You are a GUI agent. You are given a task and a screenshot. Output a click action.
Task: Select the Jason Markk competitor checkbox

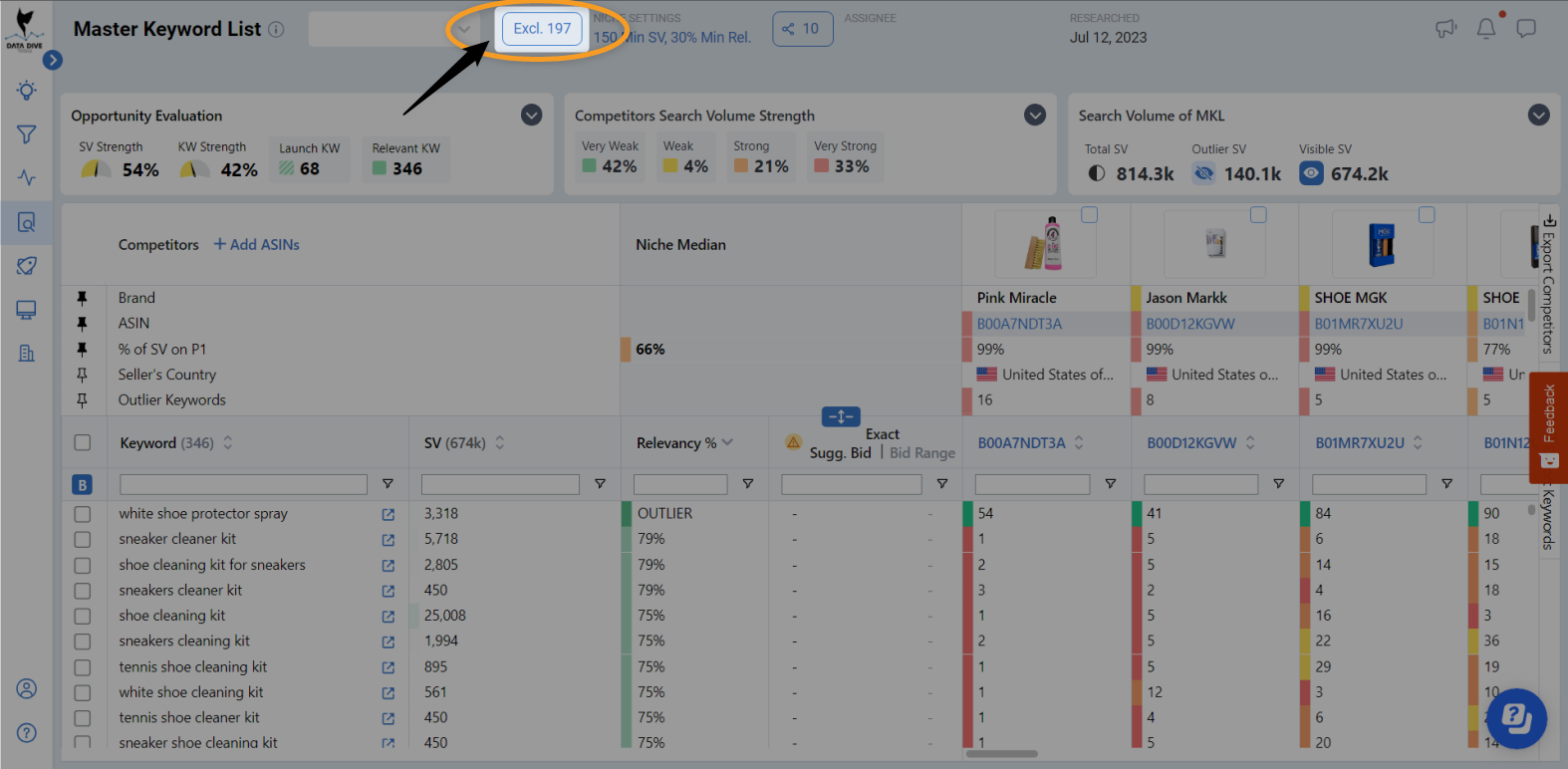point(1258,215)
